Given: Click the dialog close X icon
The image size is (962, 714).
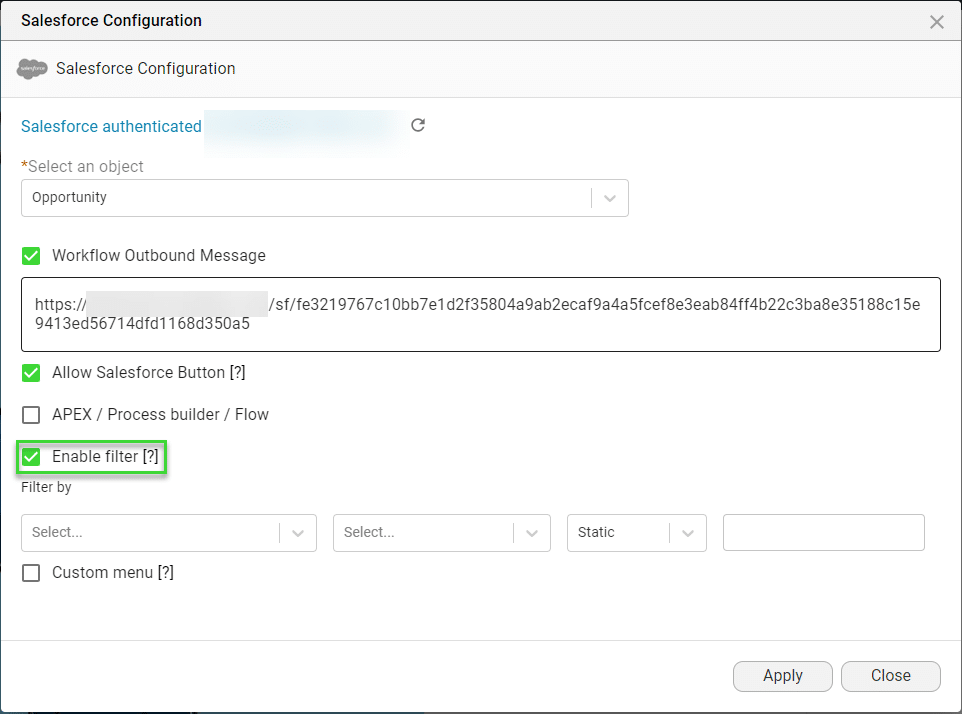Looking at the screenshot, I should pyautogui.click(x=936, y=21).
